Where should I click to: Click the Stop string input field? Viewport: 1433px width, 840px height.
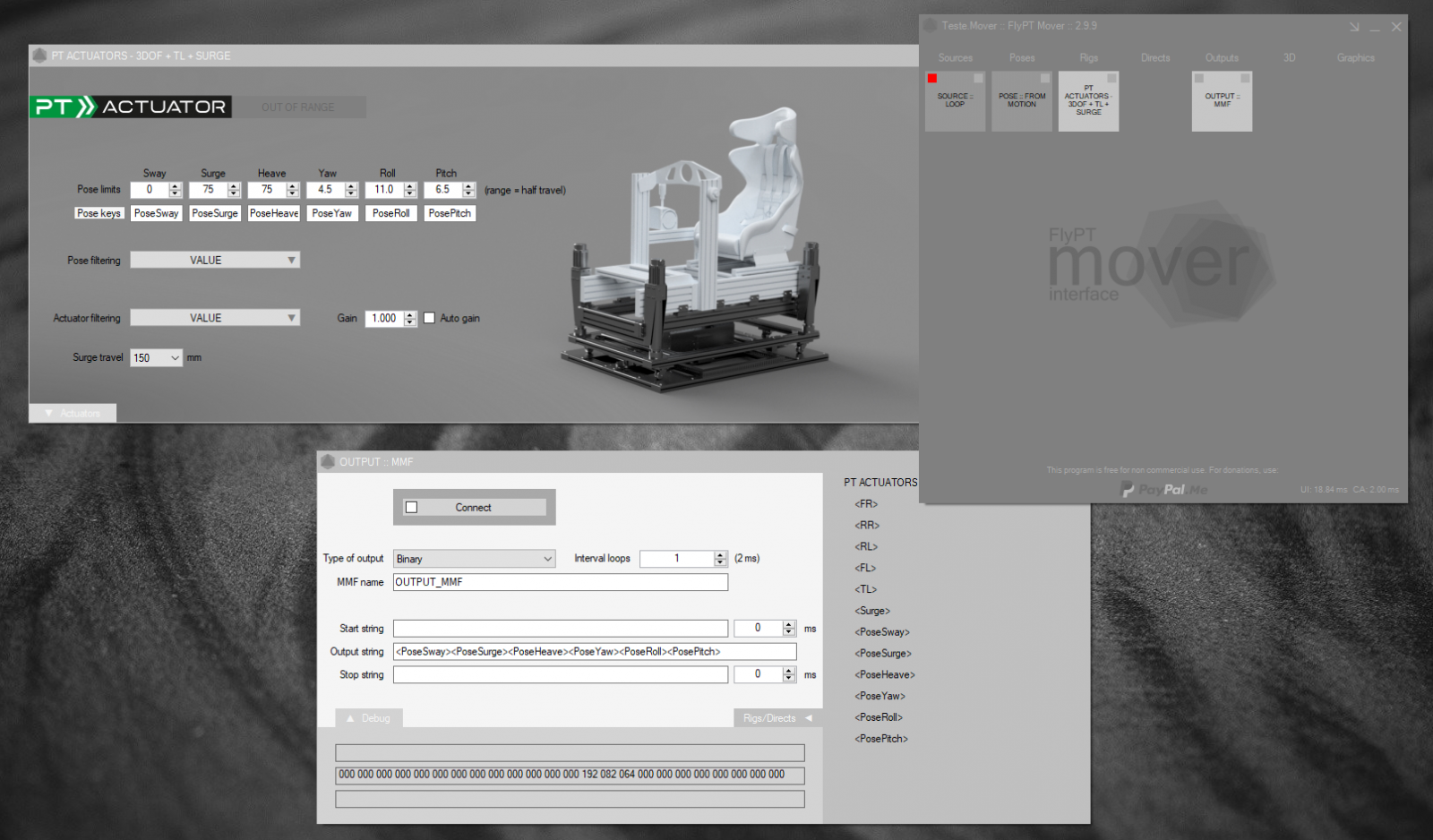(x=561, y=674)
